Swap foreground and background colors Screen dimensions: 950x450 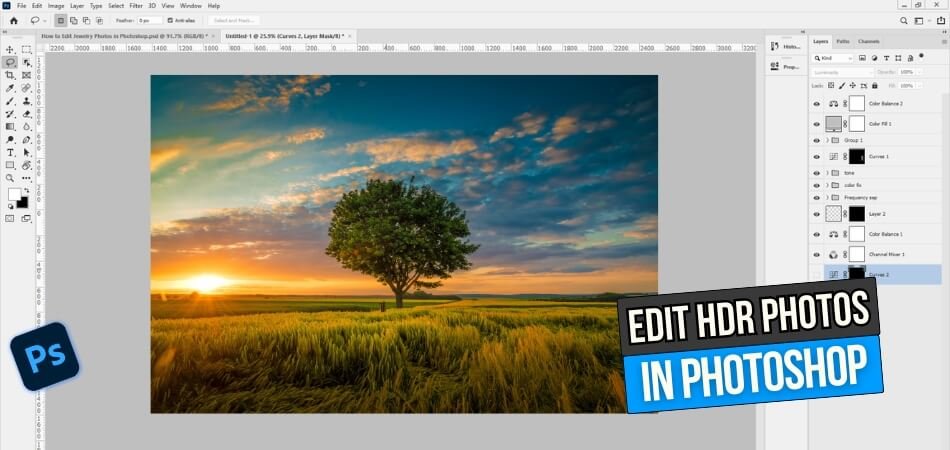click(27, 191)
